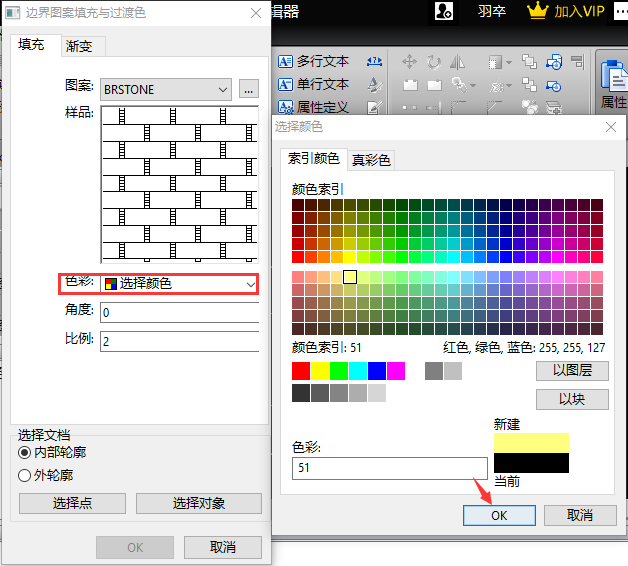Click the send-to-back squares icon below
This screenshot has width=628, height=566.
coord(529,85)
